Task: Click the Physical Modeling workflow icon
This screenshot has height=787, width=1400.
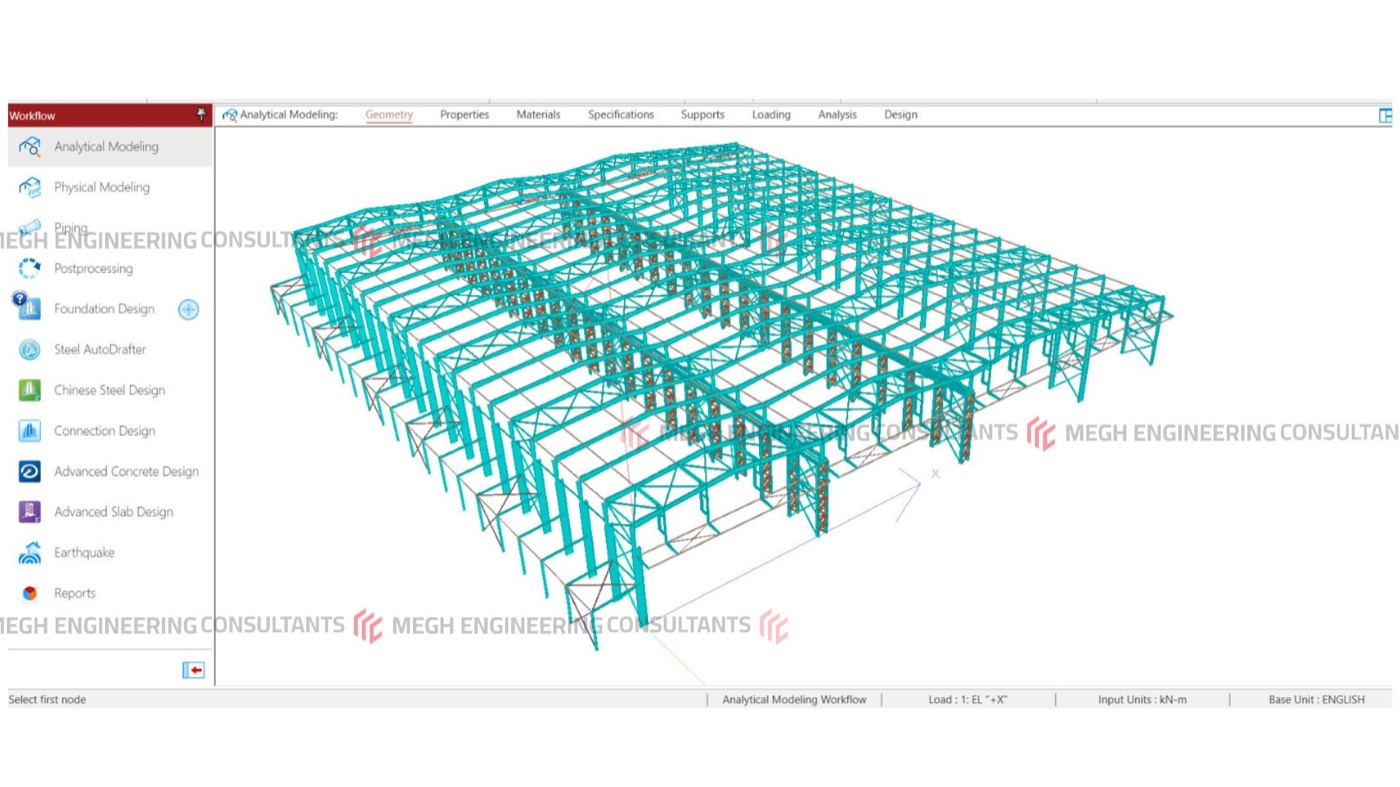Action: pos(30,187)
